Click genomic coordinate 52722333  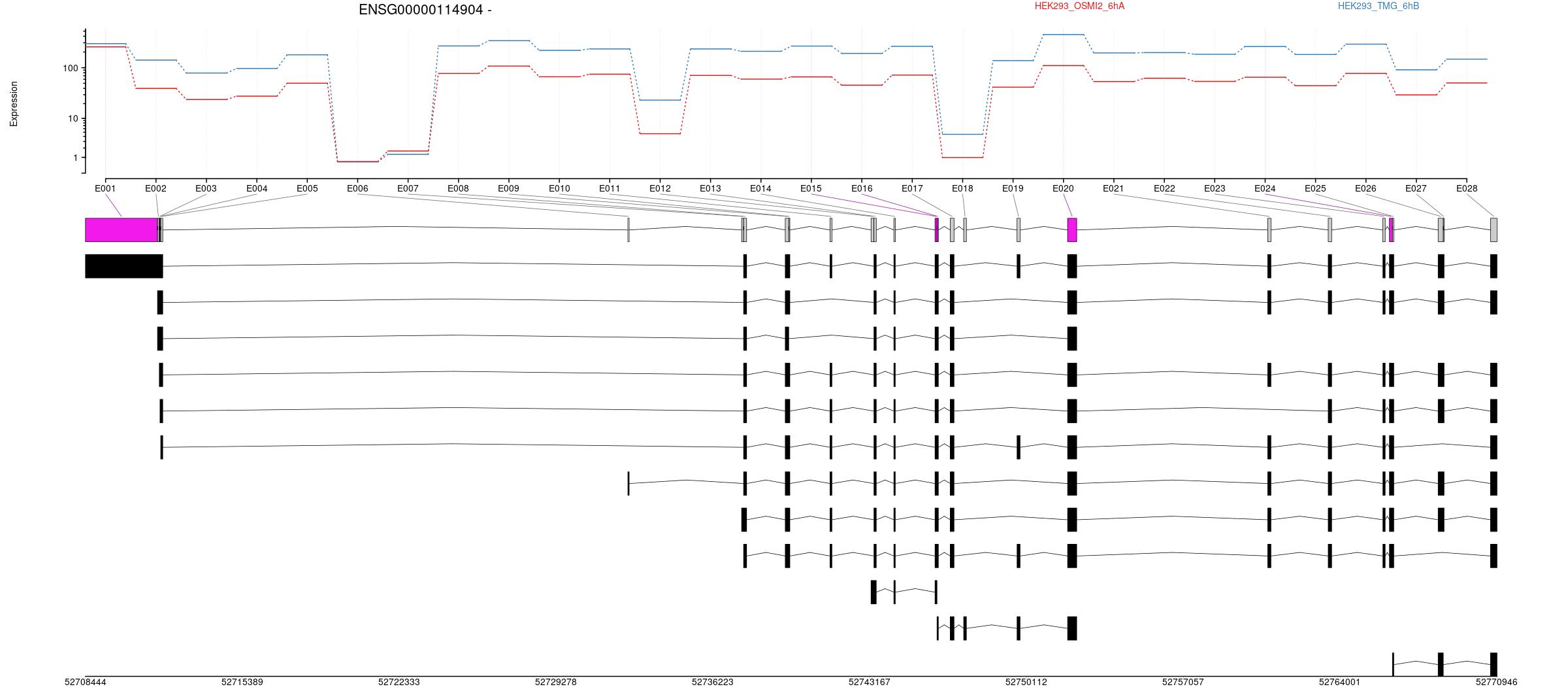pyautogui.click(x=399, y=683)
